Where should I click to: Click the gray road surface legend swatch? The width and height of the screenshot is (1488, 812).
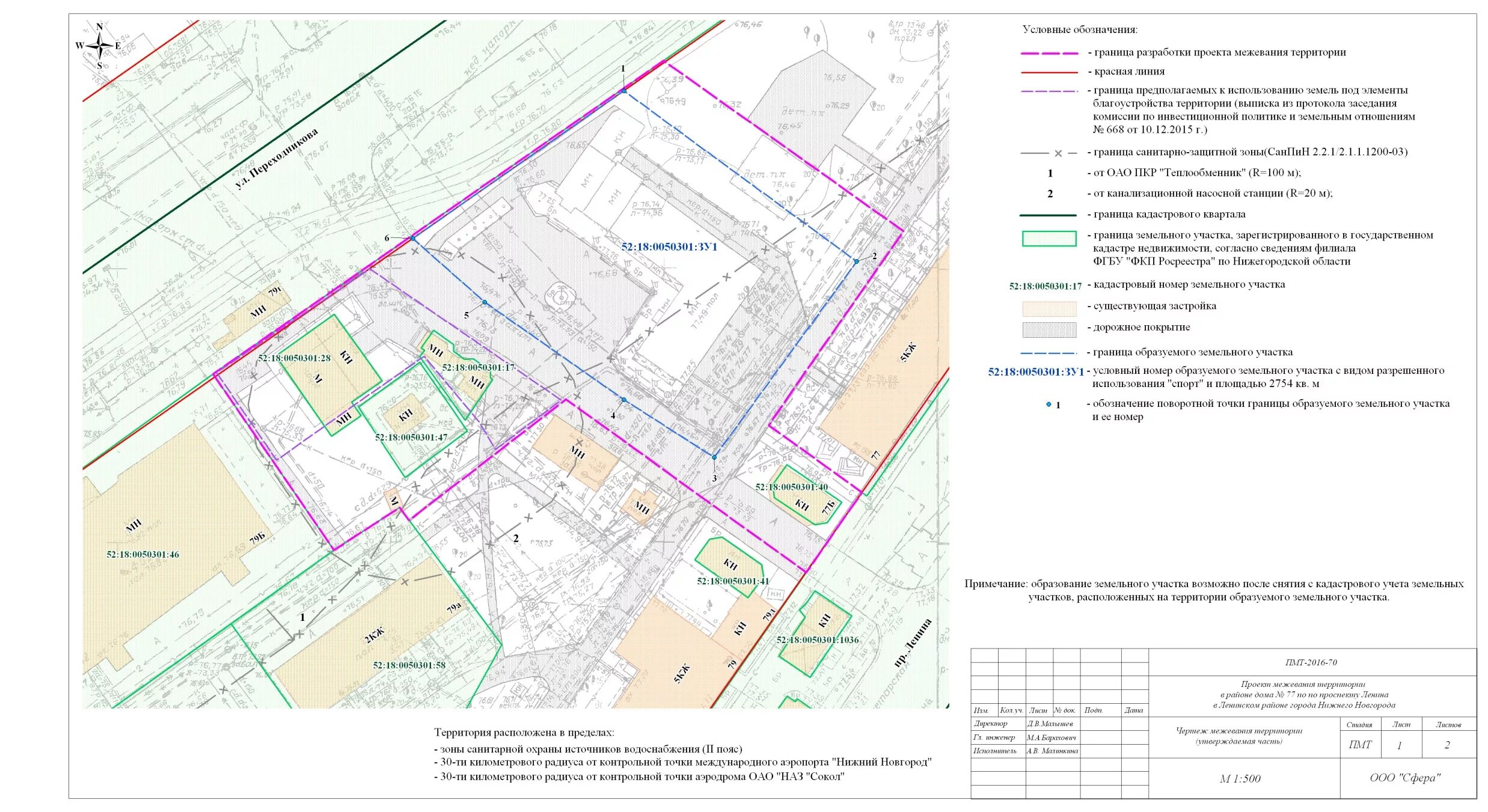(x=1049, y=330)
